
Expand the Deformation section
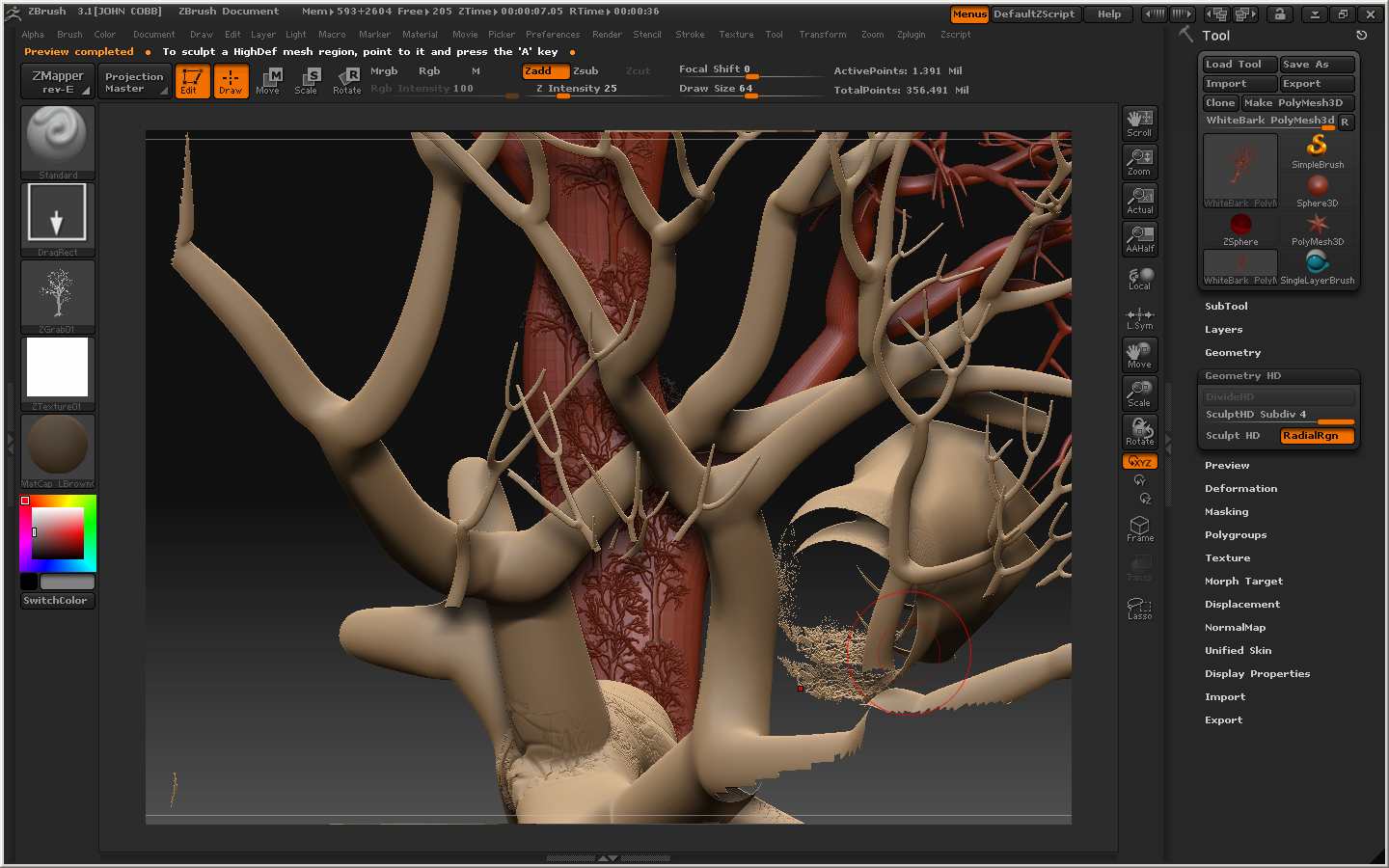point(1240,489)
